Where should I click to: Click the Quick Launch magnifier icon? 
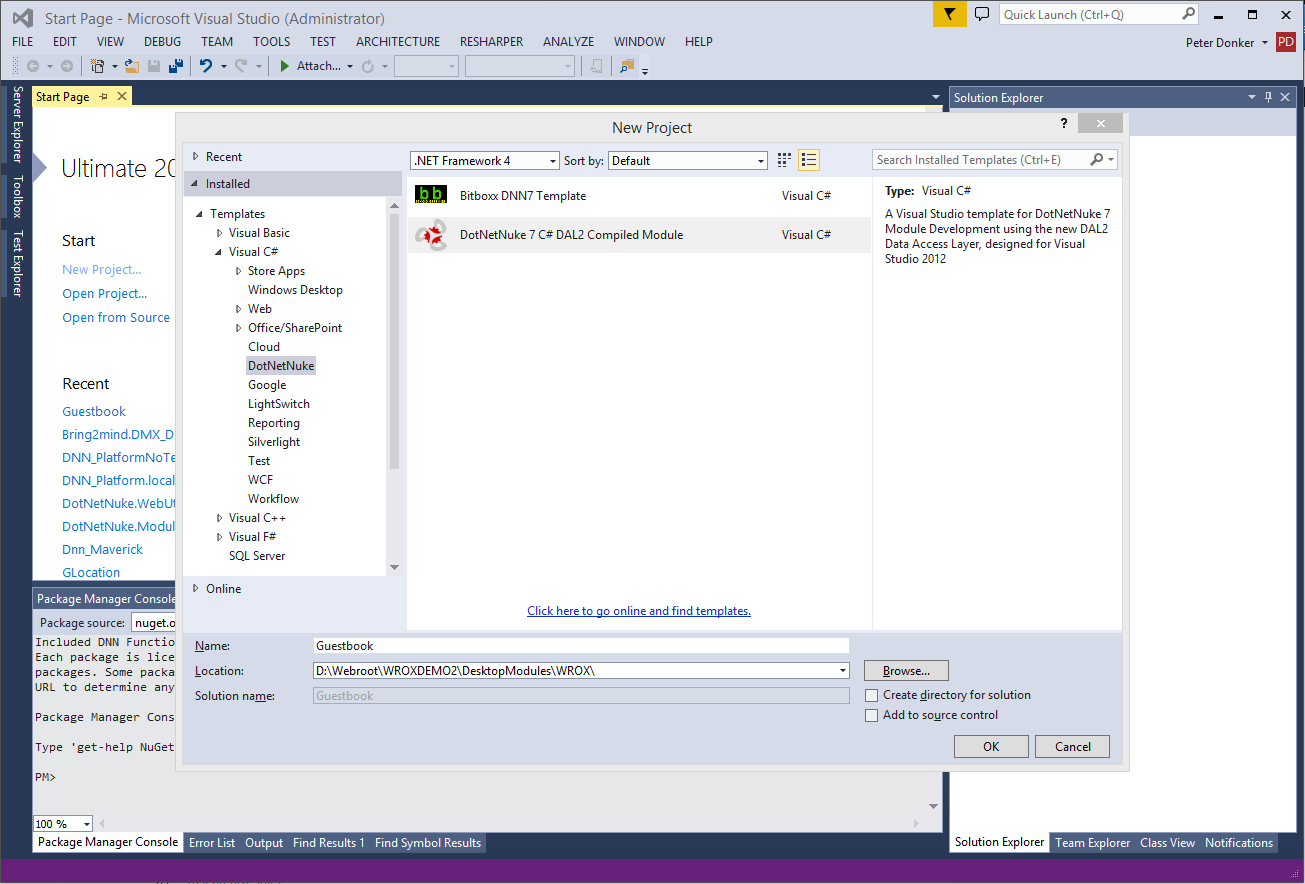tap(1188, 14)
